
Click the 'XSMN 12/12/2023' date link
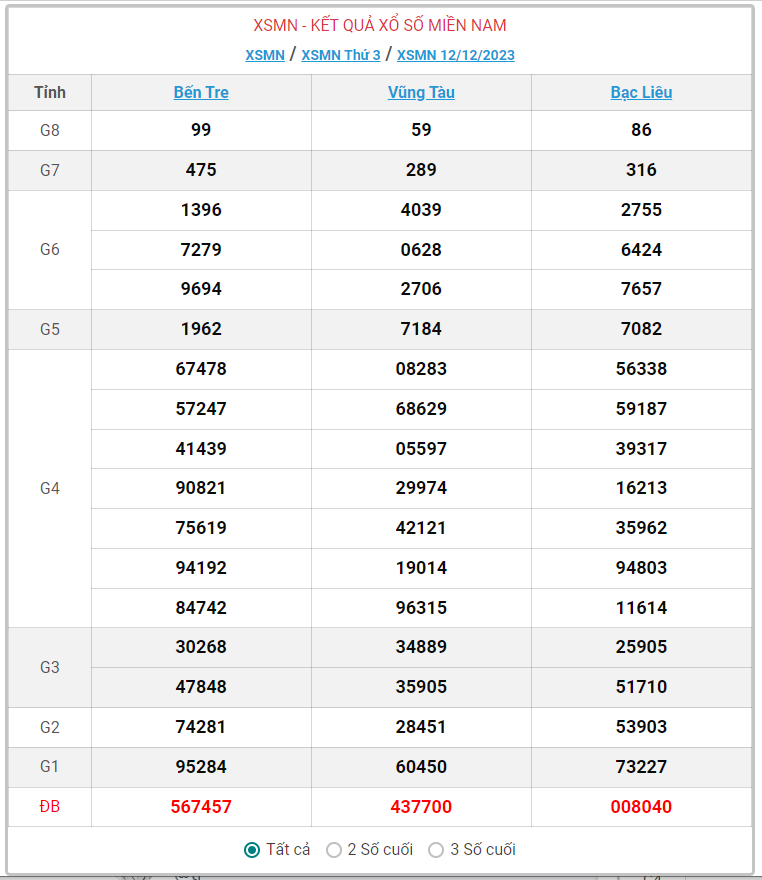[456, 55]
